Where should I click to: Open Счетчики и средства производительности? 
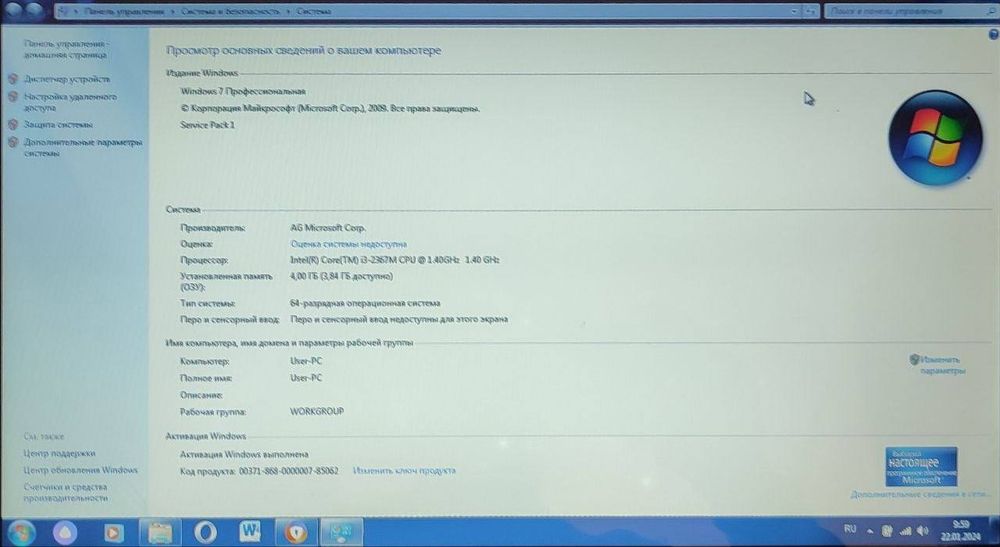coord(66,492)
